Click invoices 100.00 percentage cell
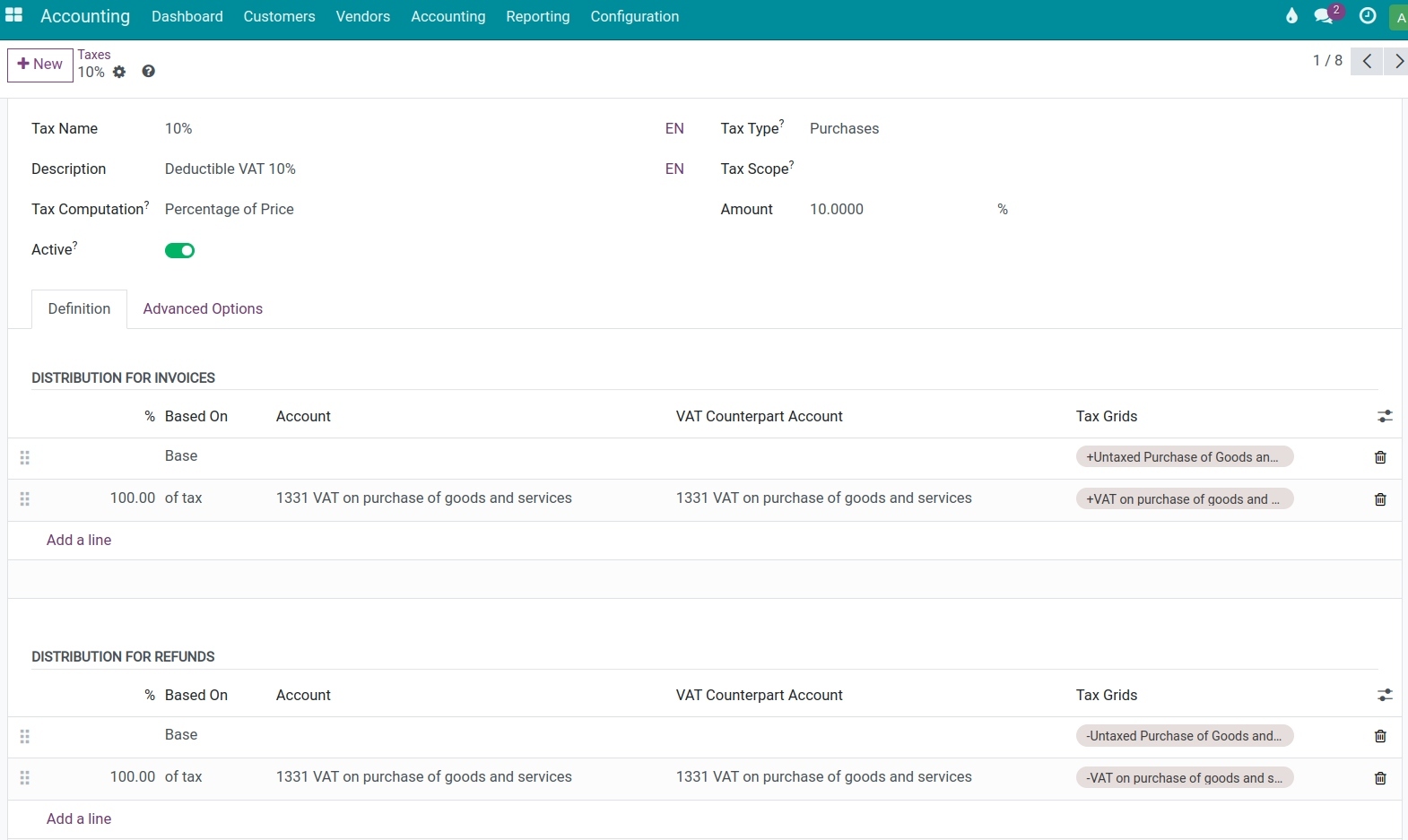Screen dimensions: 1408x840 (x=133, y=498)
